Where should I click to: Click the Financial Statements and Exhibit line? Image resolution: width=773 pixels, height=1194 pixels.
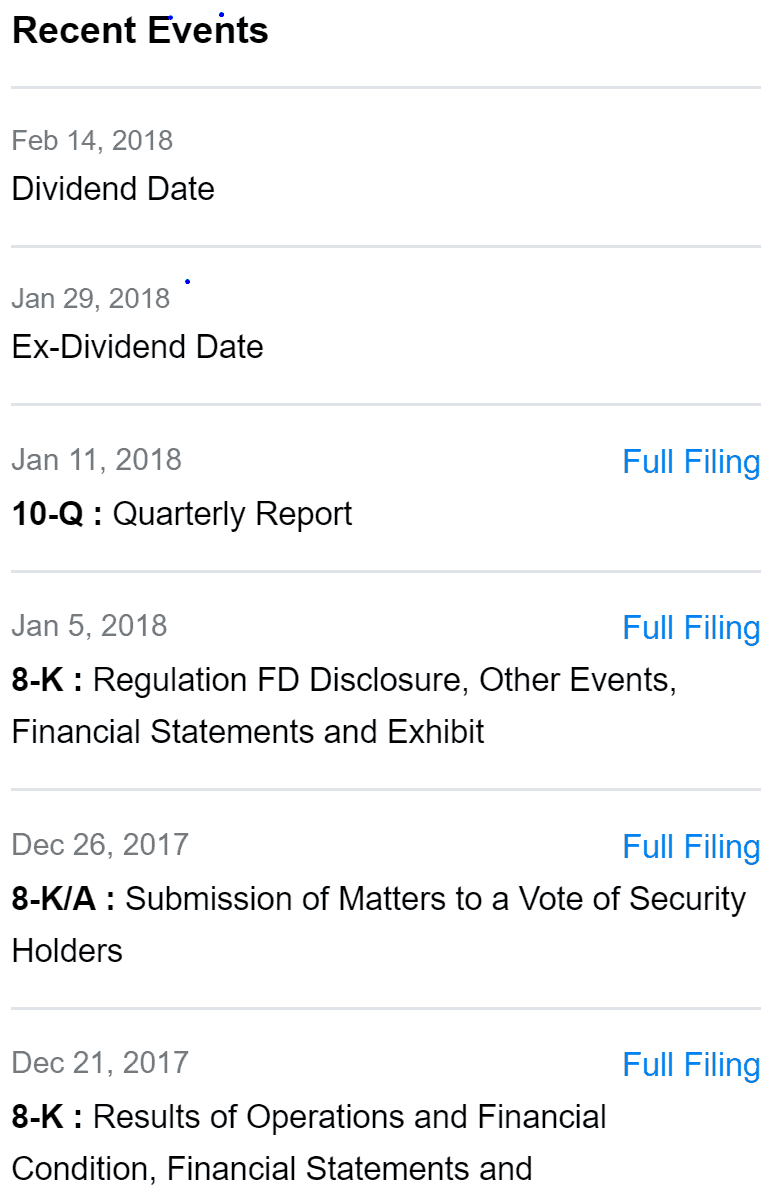(x=247, y=732)
